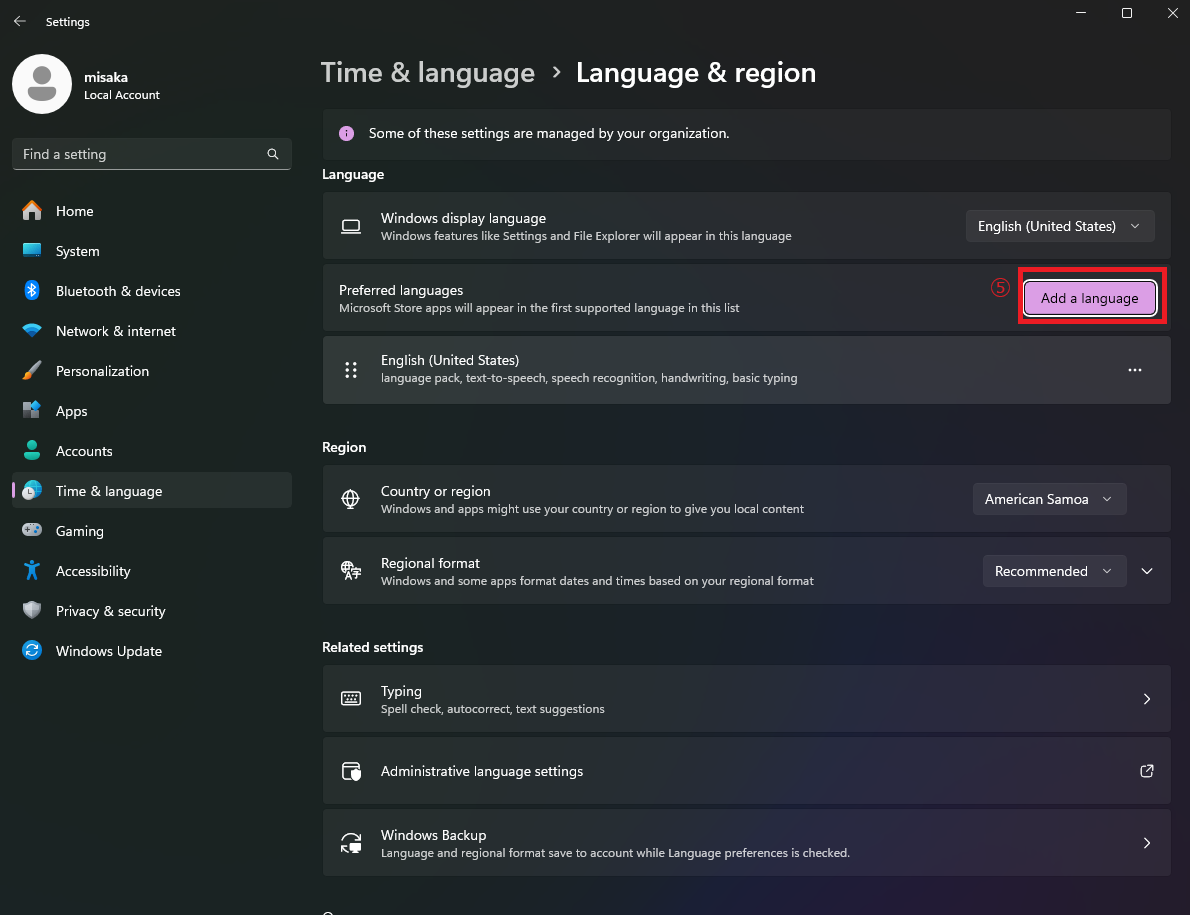Viewport: 1190px width, 915px height.
Task: Click the Regional format language icon
Action: tap(351, 571)
